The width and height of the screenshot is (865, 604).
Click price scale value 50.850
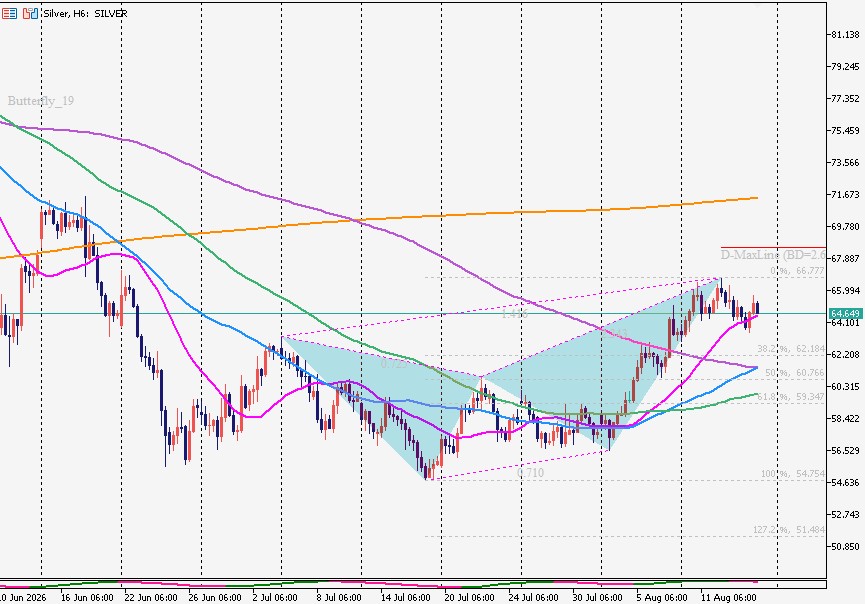845,547
